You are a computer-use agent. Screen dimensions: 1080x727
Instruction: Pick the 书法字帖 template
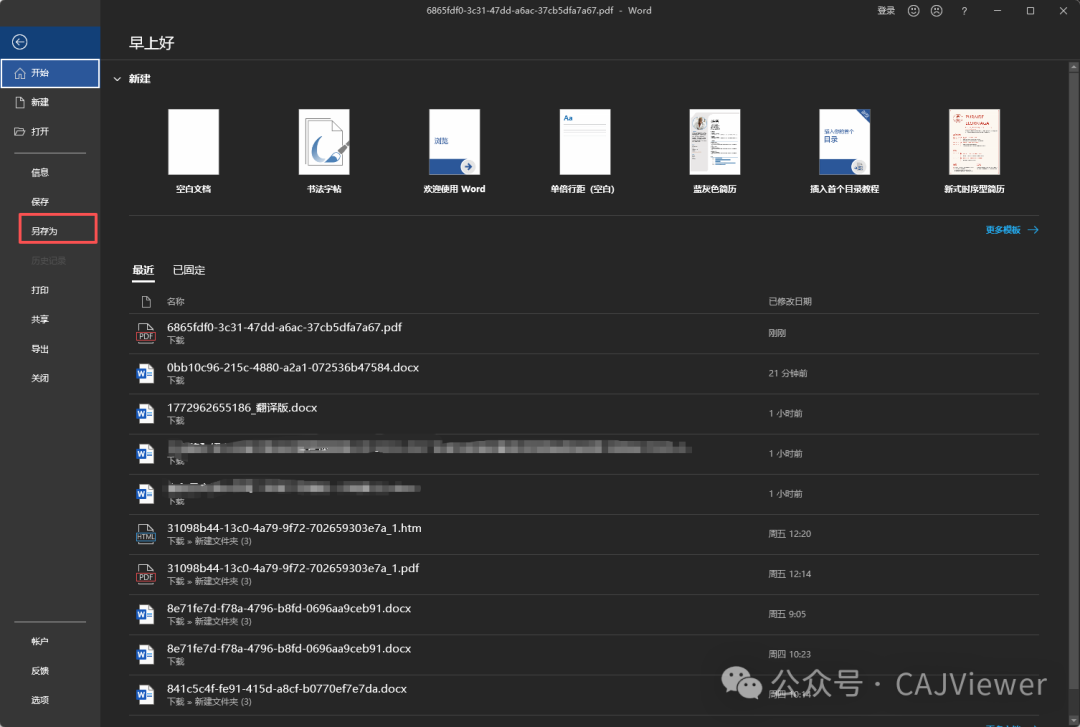point(324,142)
